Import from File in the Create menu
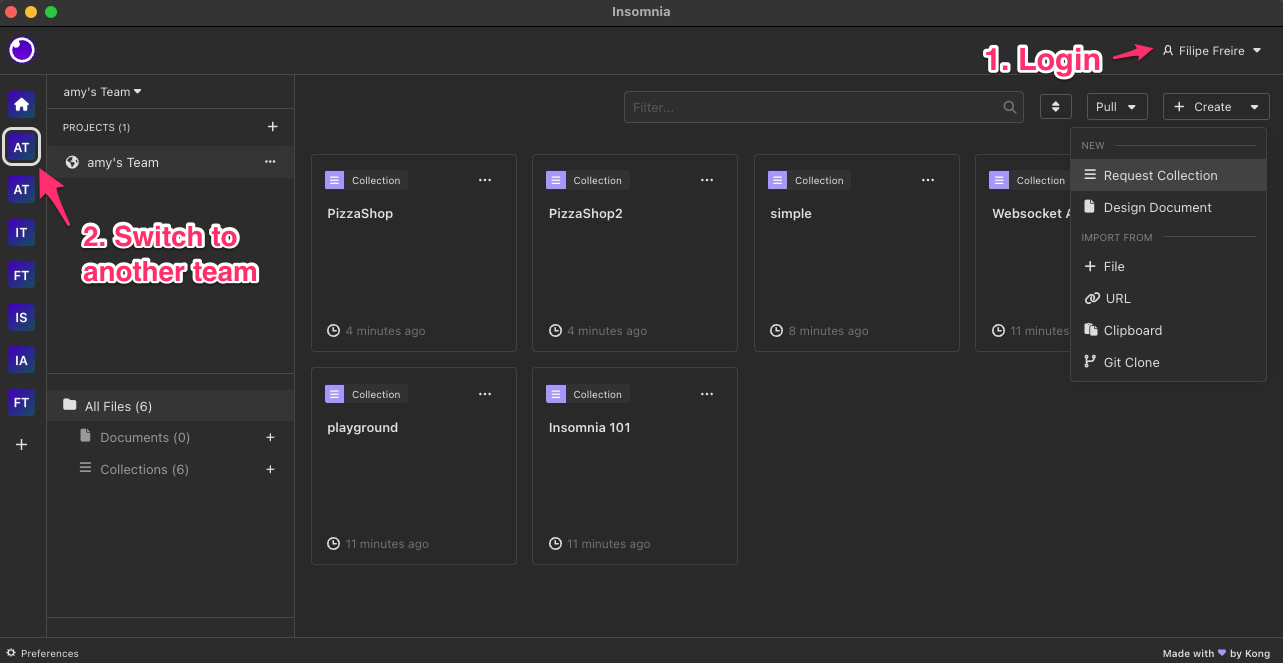 pyautogui.click(x=1168, y=266)
